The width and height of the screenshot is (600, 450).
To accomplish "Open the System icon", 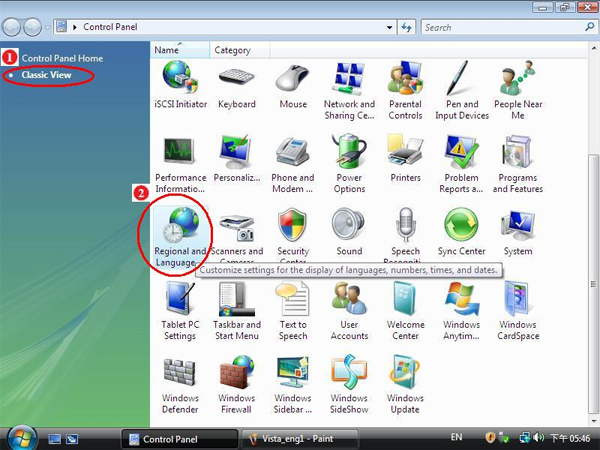I will 517,225.
